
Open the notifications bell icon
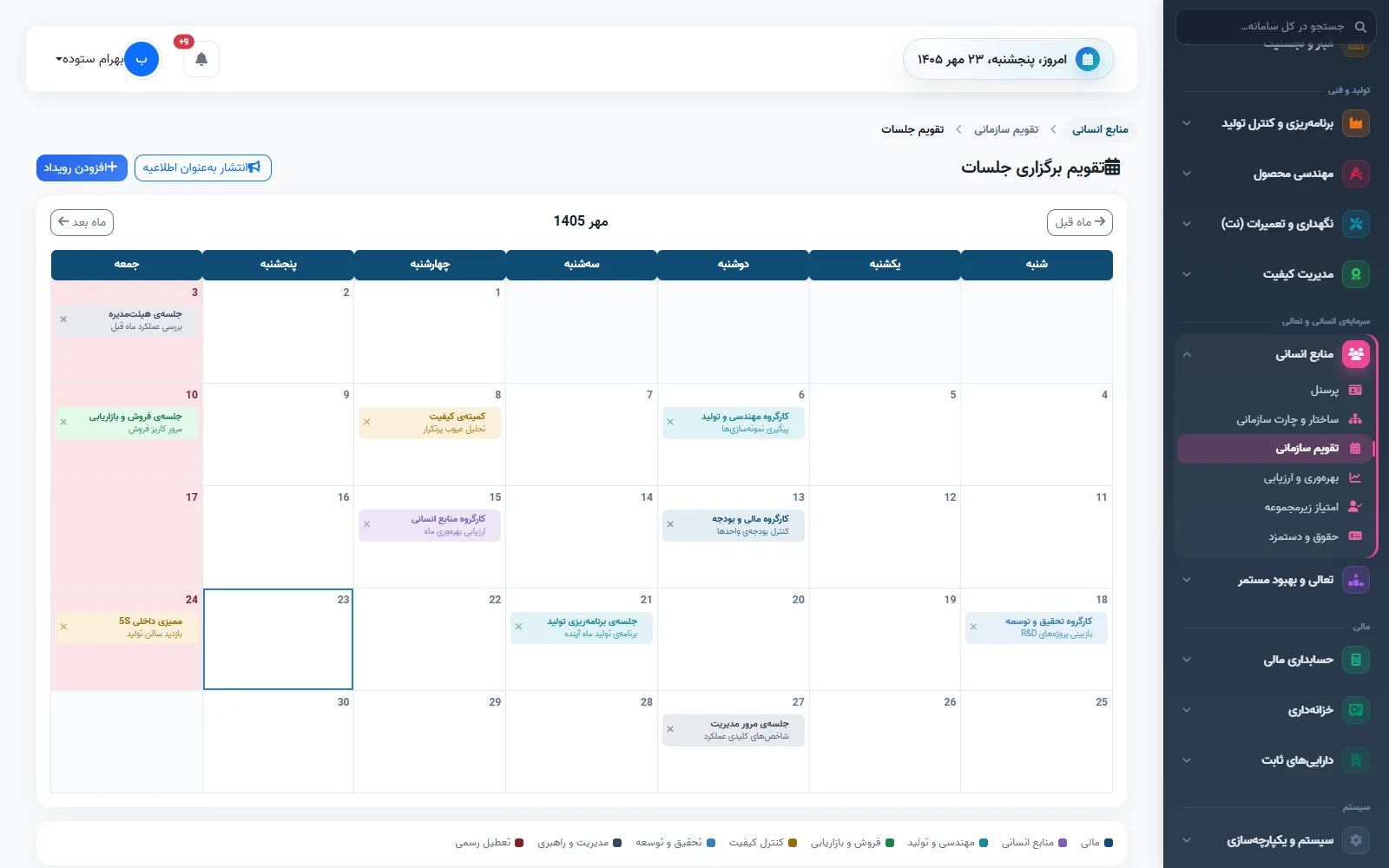(x=201, y=59)
